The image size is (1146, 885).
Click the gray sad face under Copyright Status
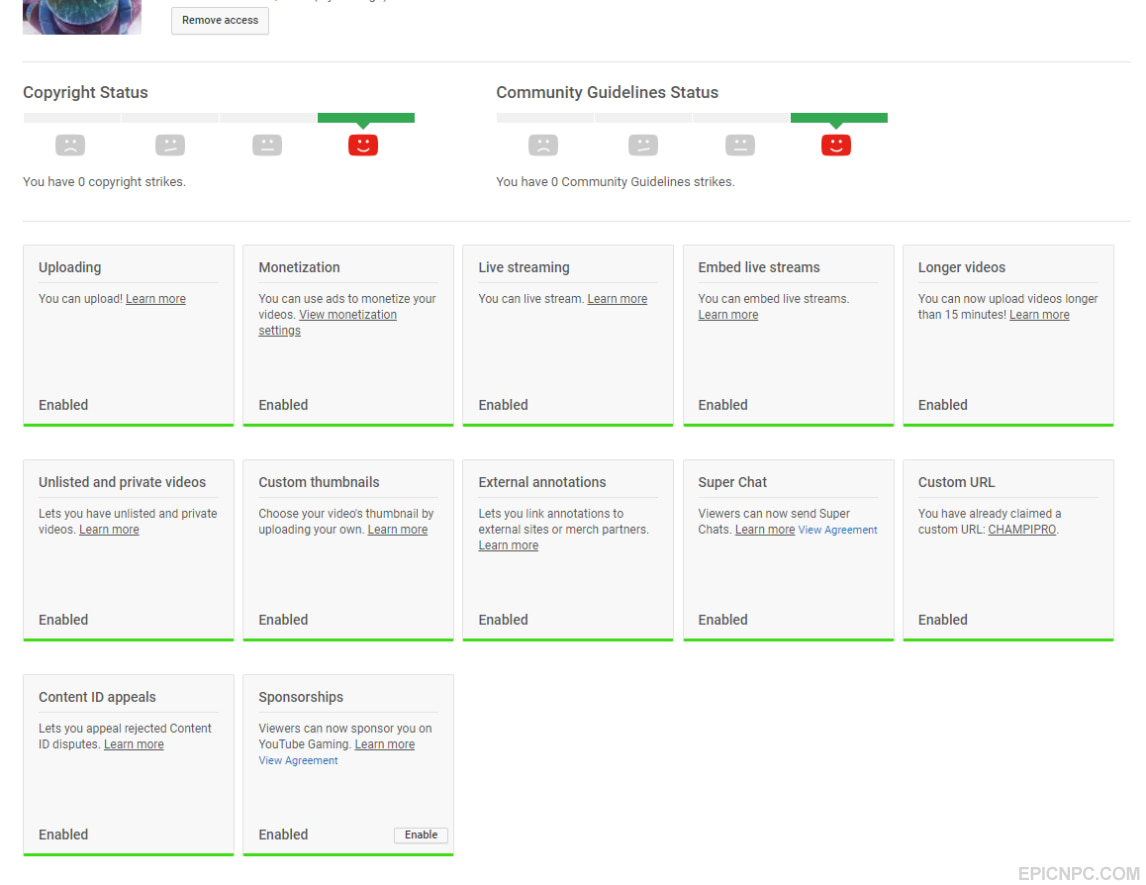click(70, 145)
